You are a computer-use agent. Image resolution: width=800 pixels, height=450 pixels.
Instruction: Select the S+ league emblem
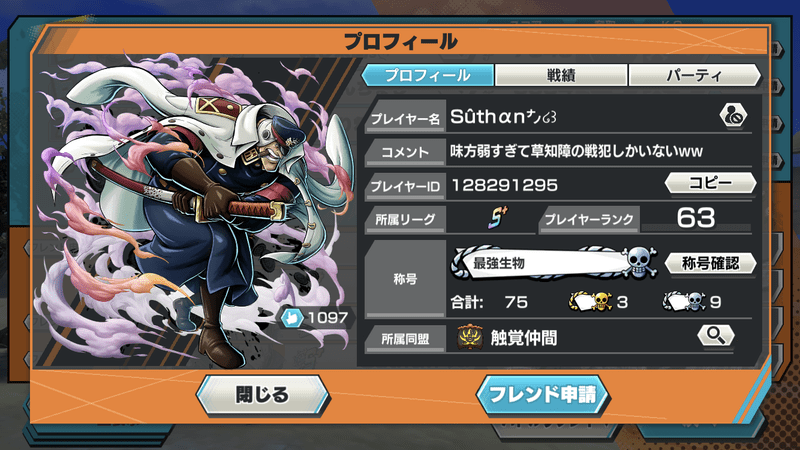[497, 217]
